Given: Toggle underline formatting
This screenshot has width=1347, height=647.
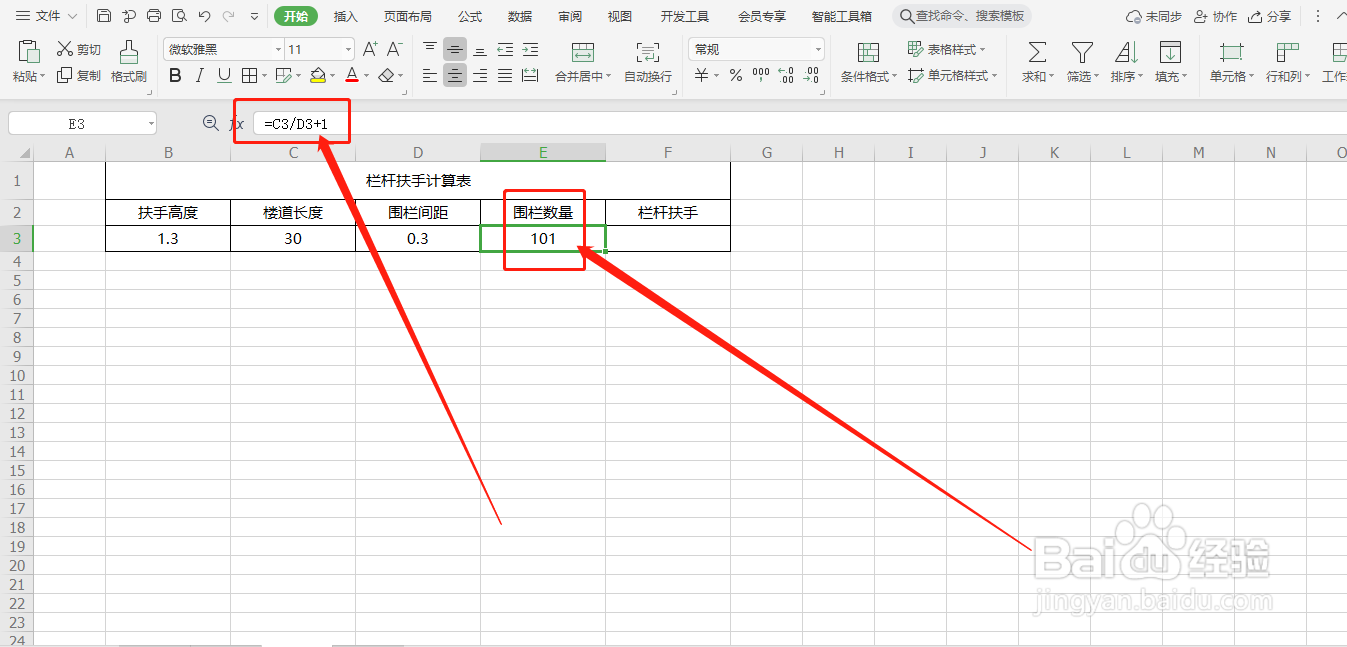Looking at the screenshot, I should point(224,75).
